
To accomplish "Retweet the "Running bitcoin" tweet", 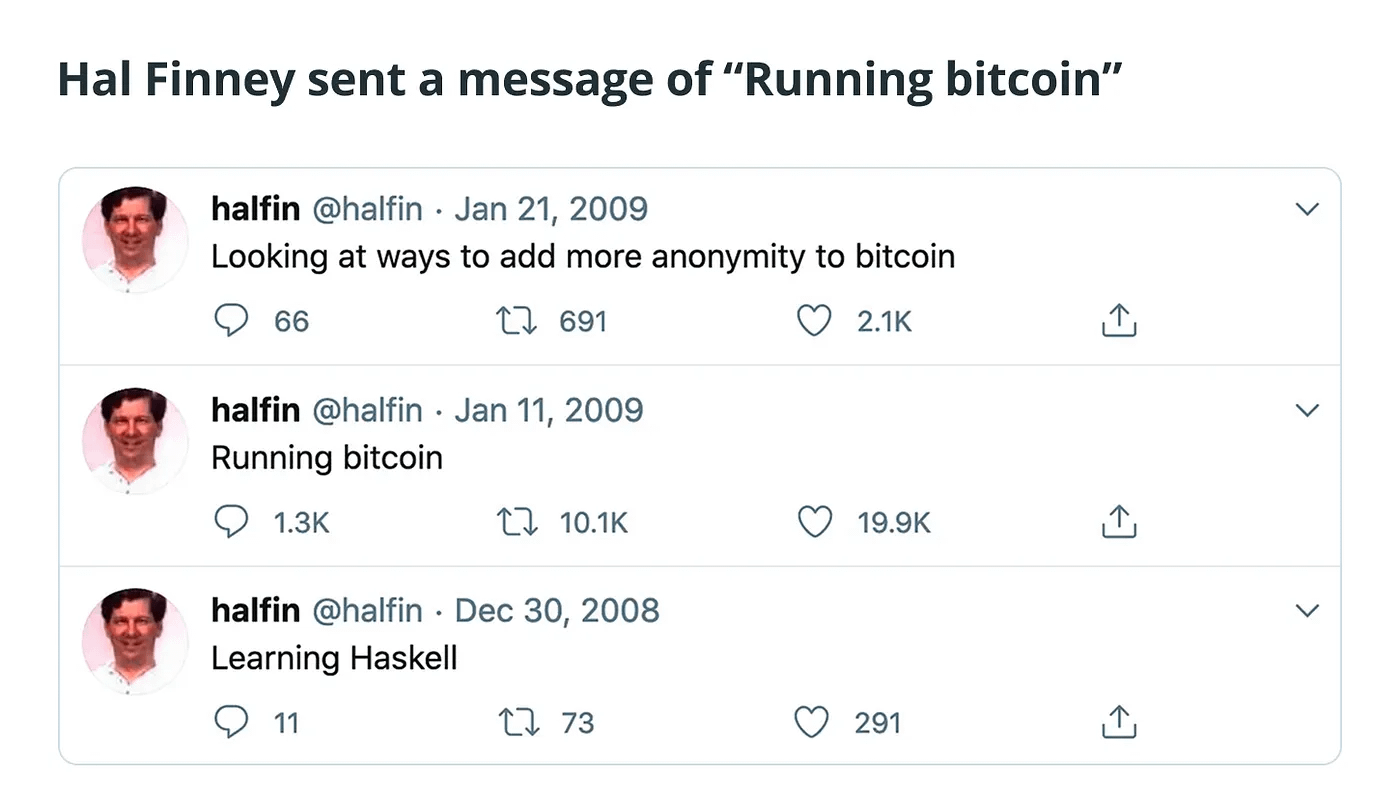I will click(x=517, y=522).
